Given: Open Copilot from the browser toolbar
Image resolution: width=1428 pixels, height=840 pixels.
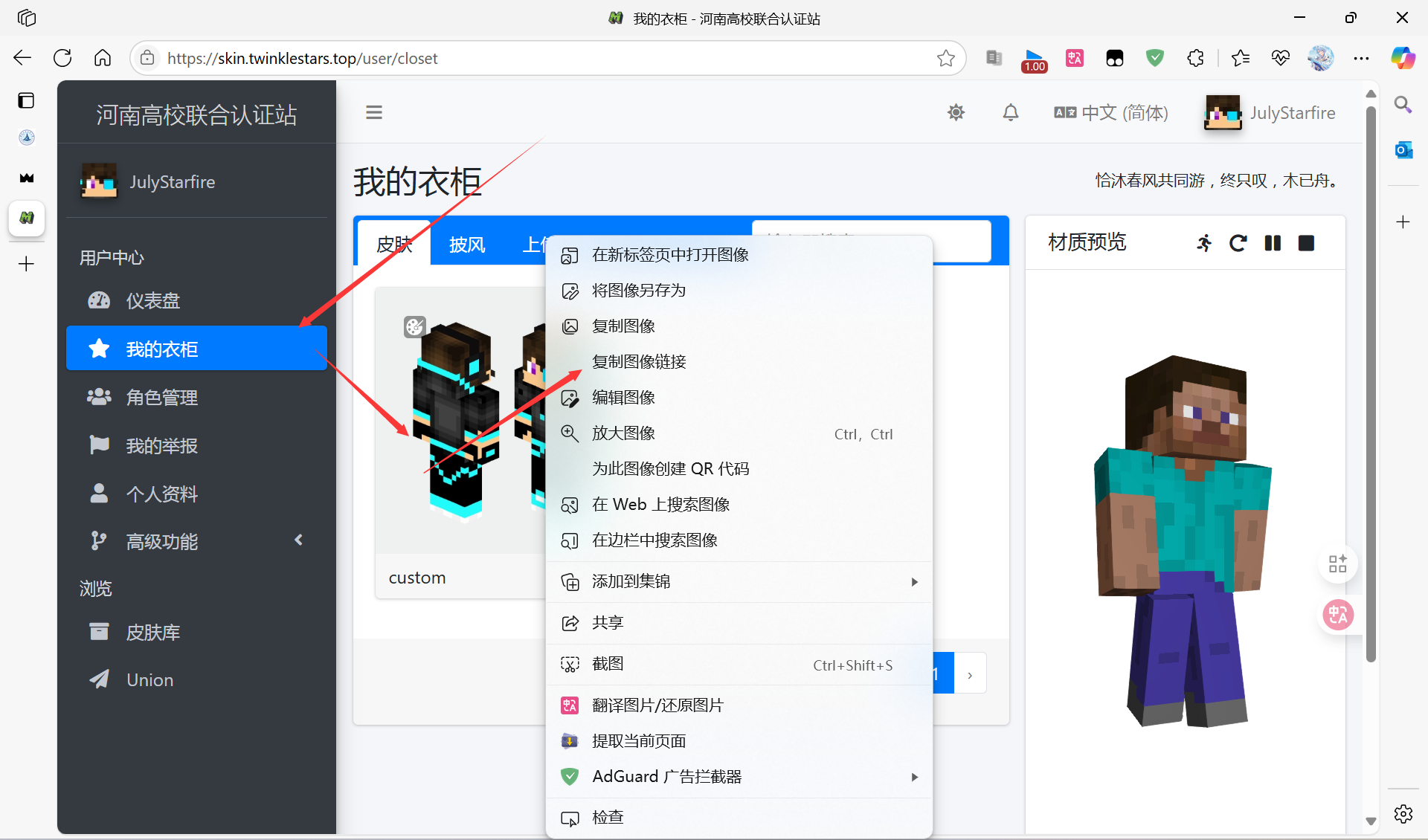Looking at the screenshot, I should (x=1403, y=57).
